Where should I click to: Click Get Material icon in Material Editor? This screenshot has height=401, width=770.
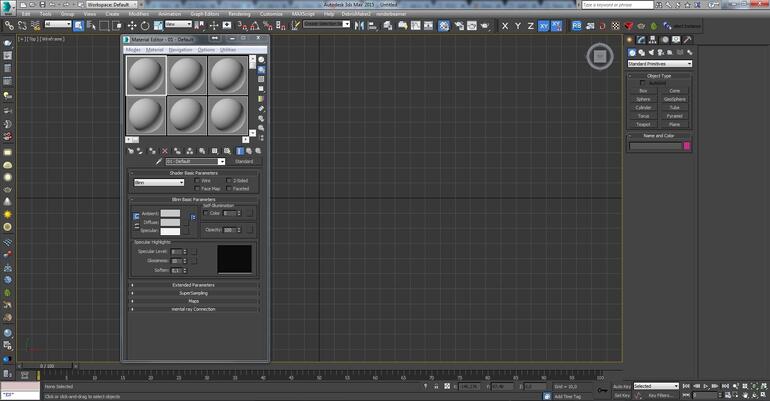pos(131,151)
